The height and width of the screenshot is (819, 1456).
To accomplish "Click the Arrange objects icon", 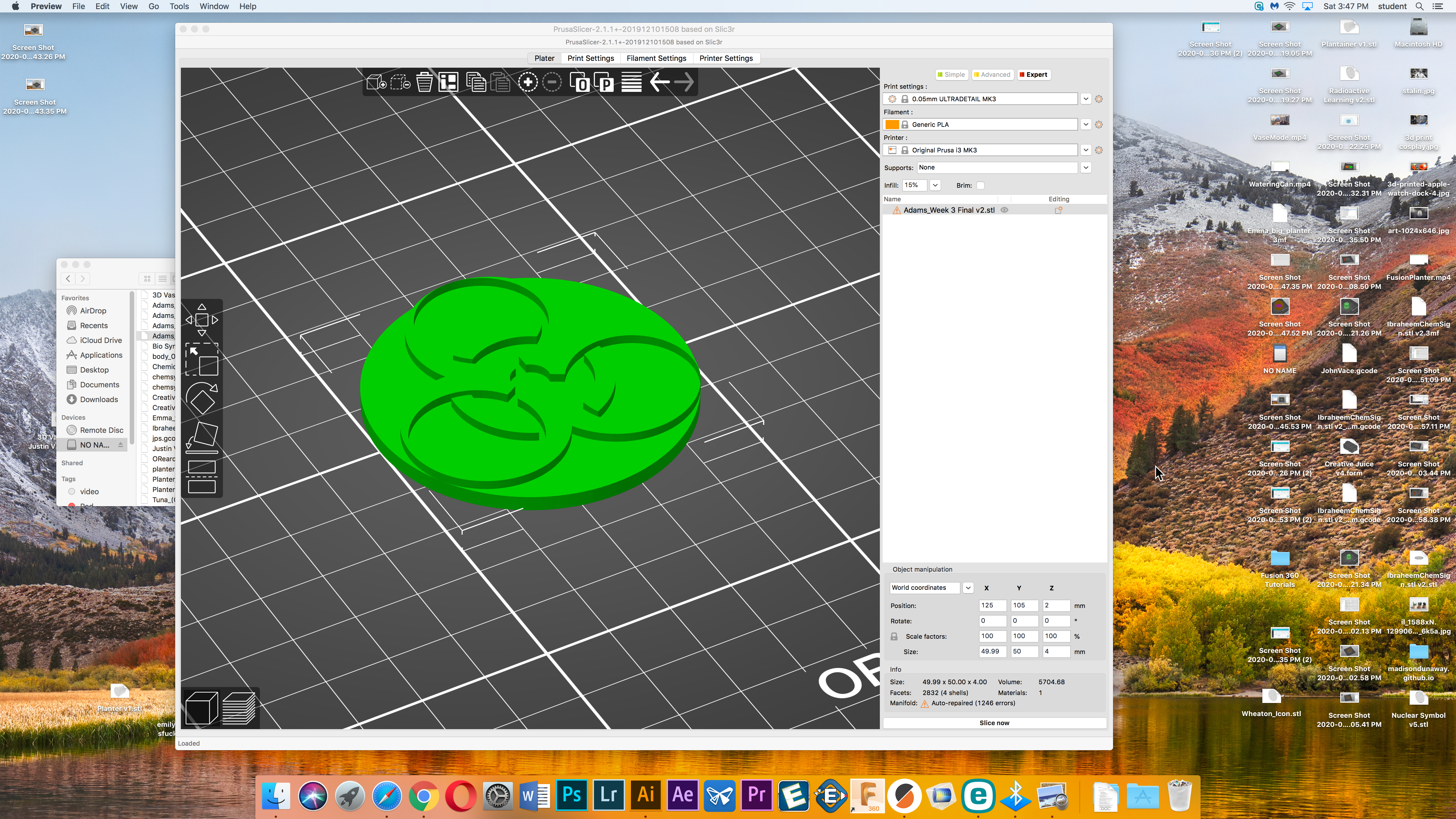I will click(448, 82).
